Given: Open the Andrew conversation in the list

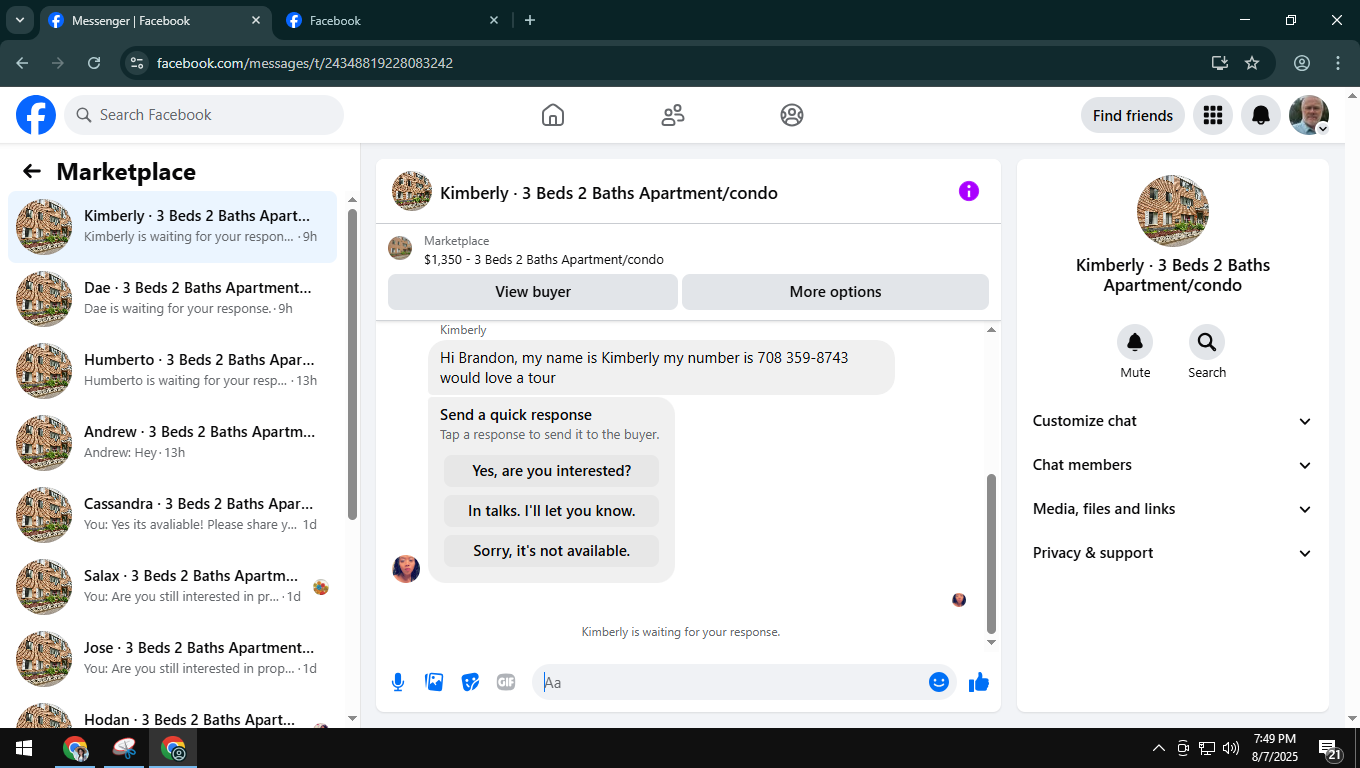Looking at the screenshot, I should 173,443.
